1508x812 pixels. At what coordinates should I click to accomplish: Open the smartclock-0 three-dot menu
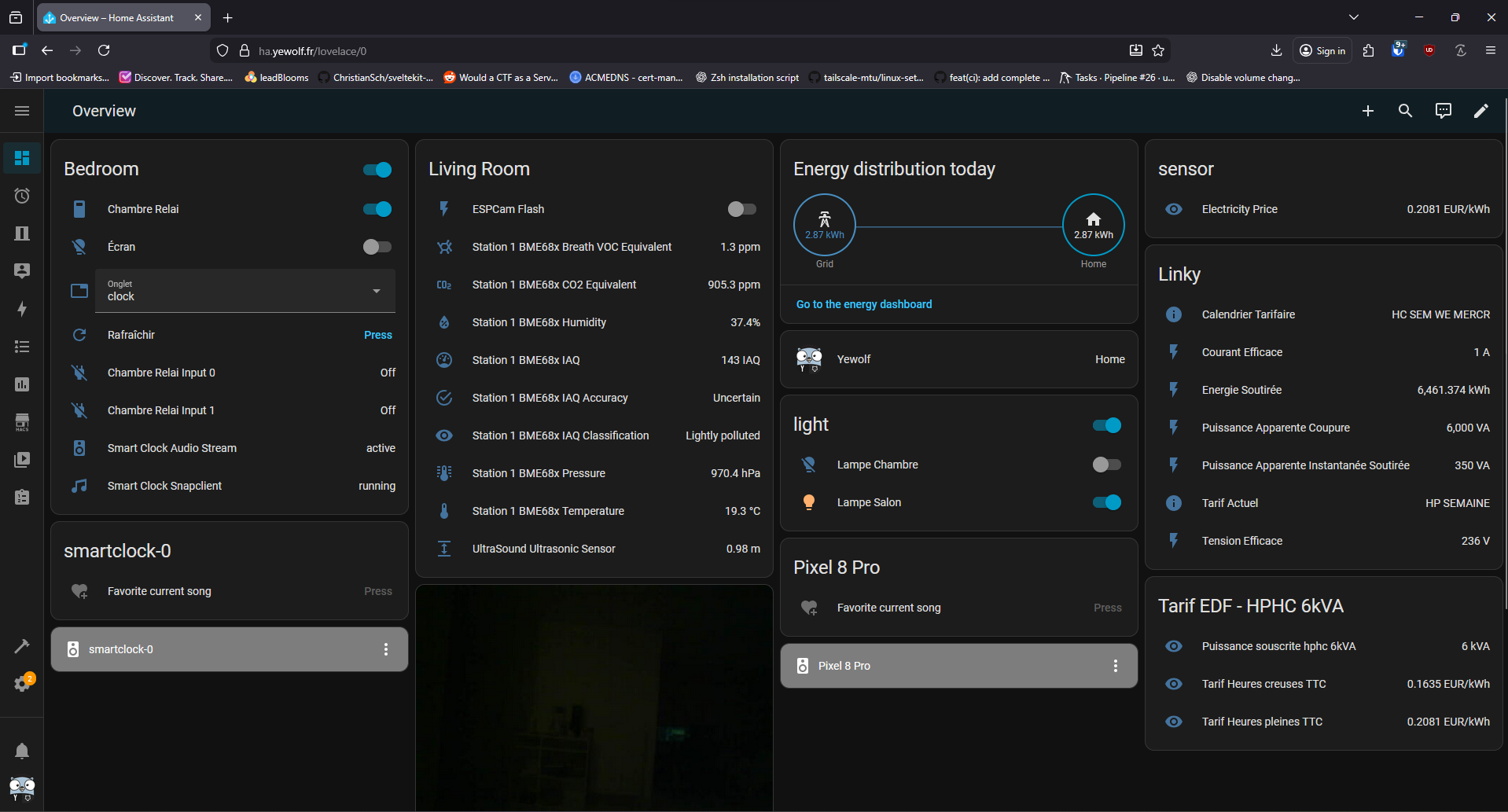point(385,649)
